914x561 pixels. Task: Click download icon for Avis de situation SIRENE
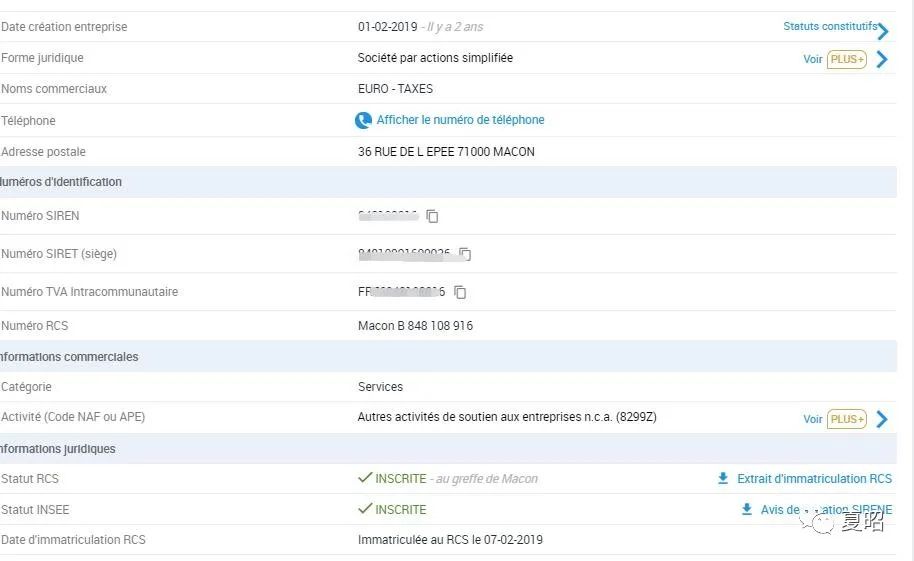[747, 509]
